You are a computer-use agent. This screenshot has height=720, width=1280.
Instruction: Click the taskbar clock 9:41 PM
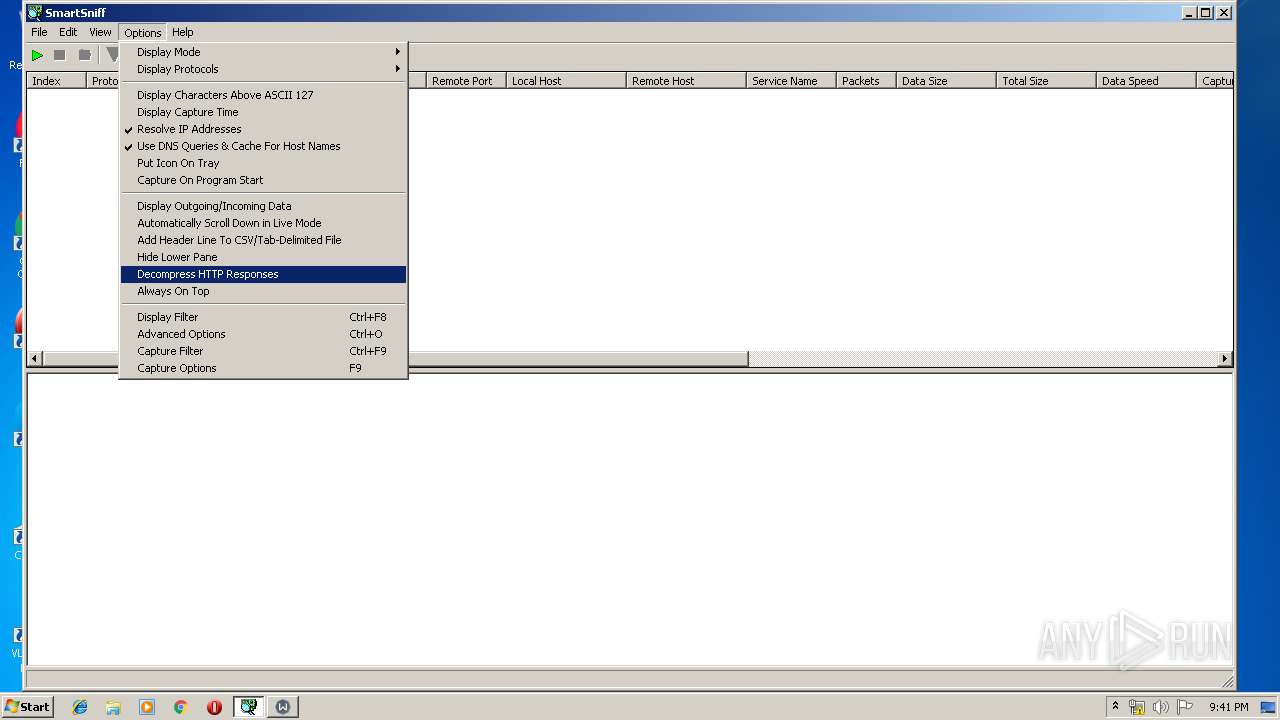tap(1228, 707)
